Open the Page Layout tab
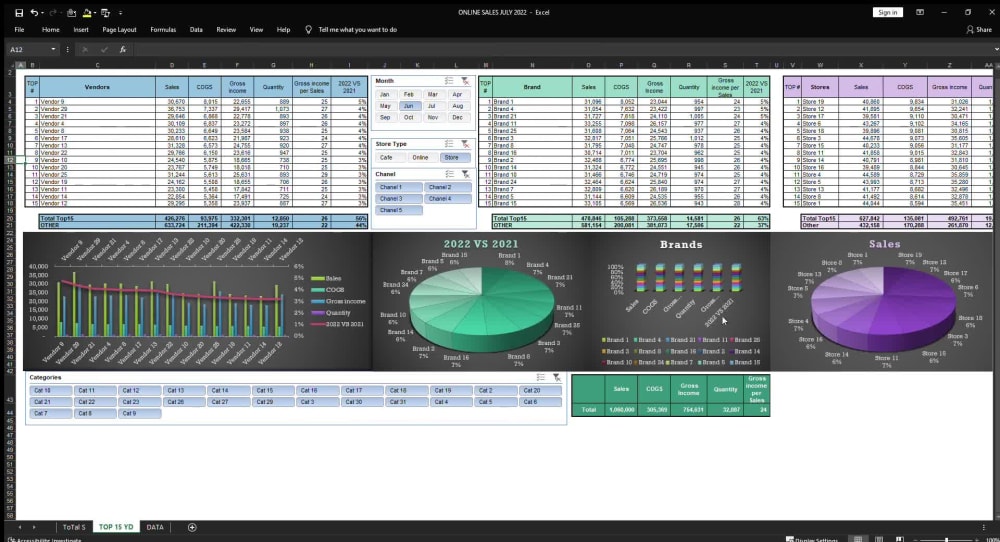This screenshot has width=1000, height=542. [119, 29]
